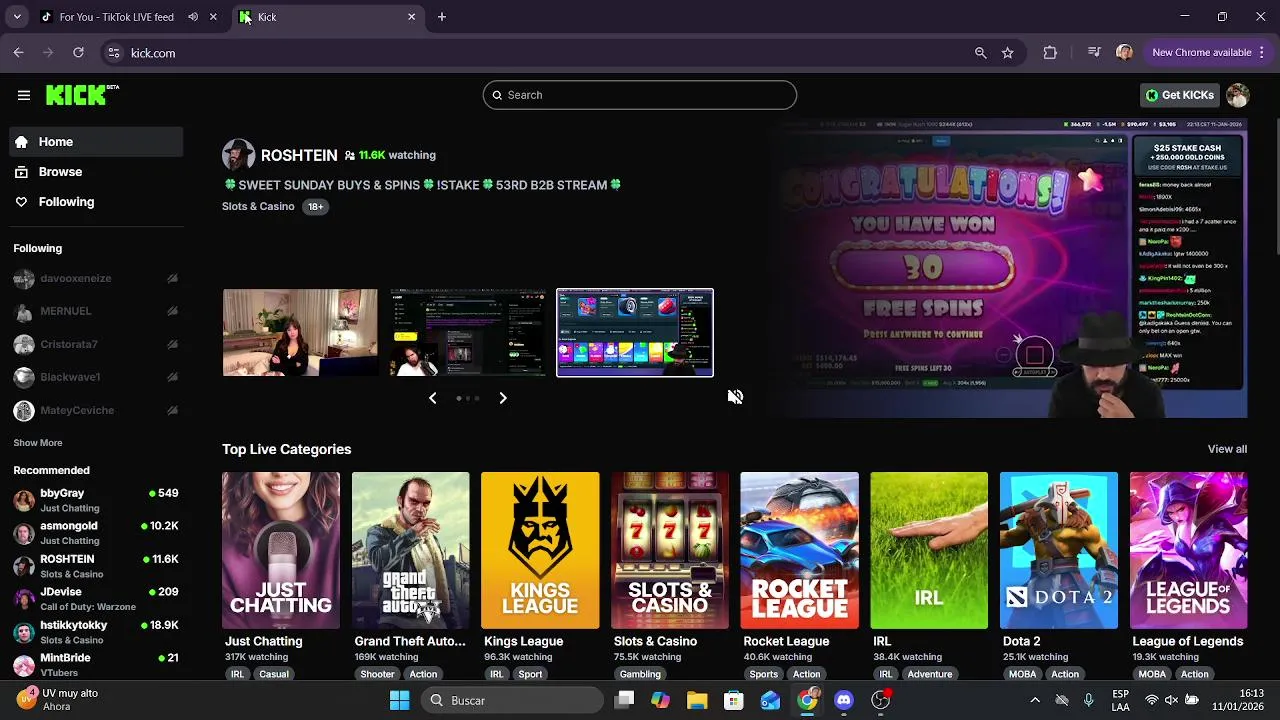The image size is (1280, 720).
Task: Open the hamburger sidebar menu
Action: point(24,95)
